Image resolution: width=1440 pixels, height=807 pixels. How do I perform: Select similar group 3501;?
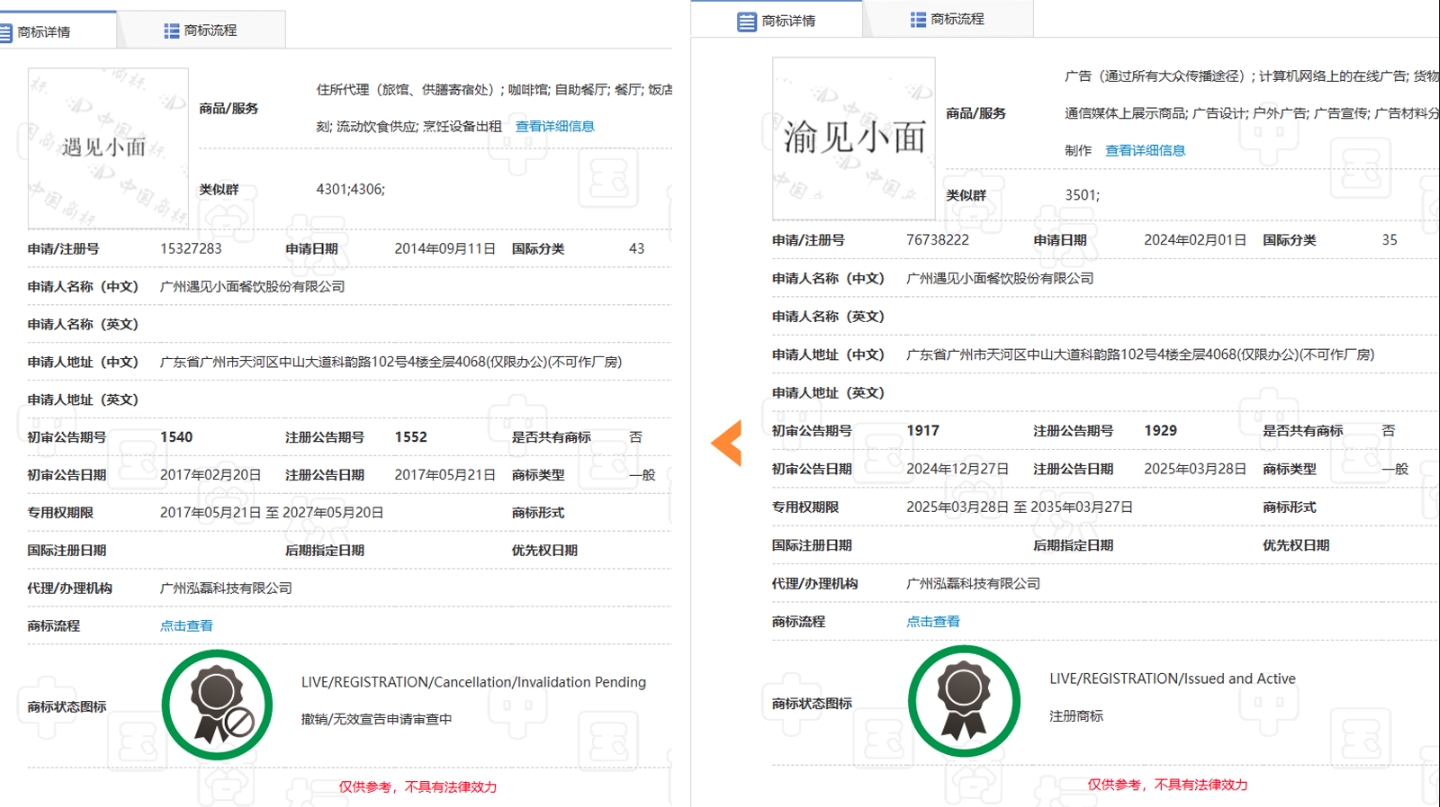1082,195
